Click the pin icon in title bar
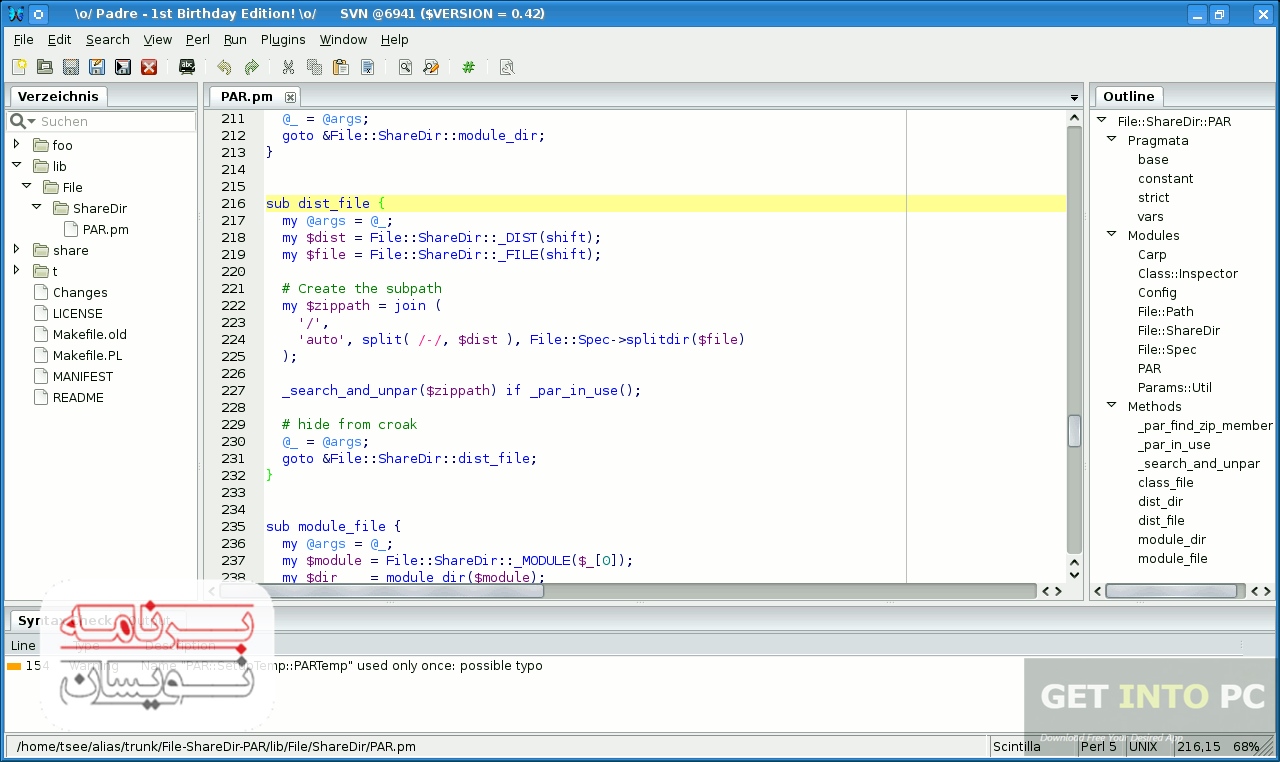 (38, 14)
